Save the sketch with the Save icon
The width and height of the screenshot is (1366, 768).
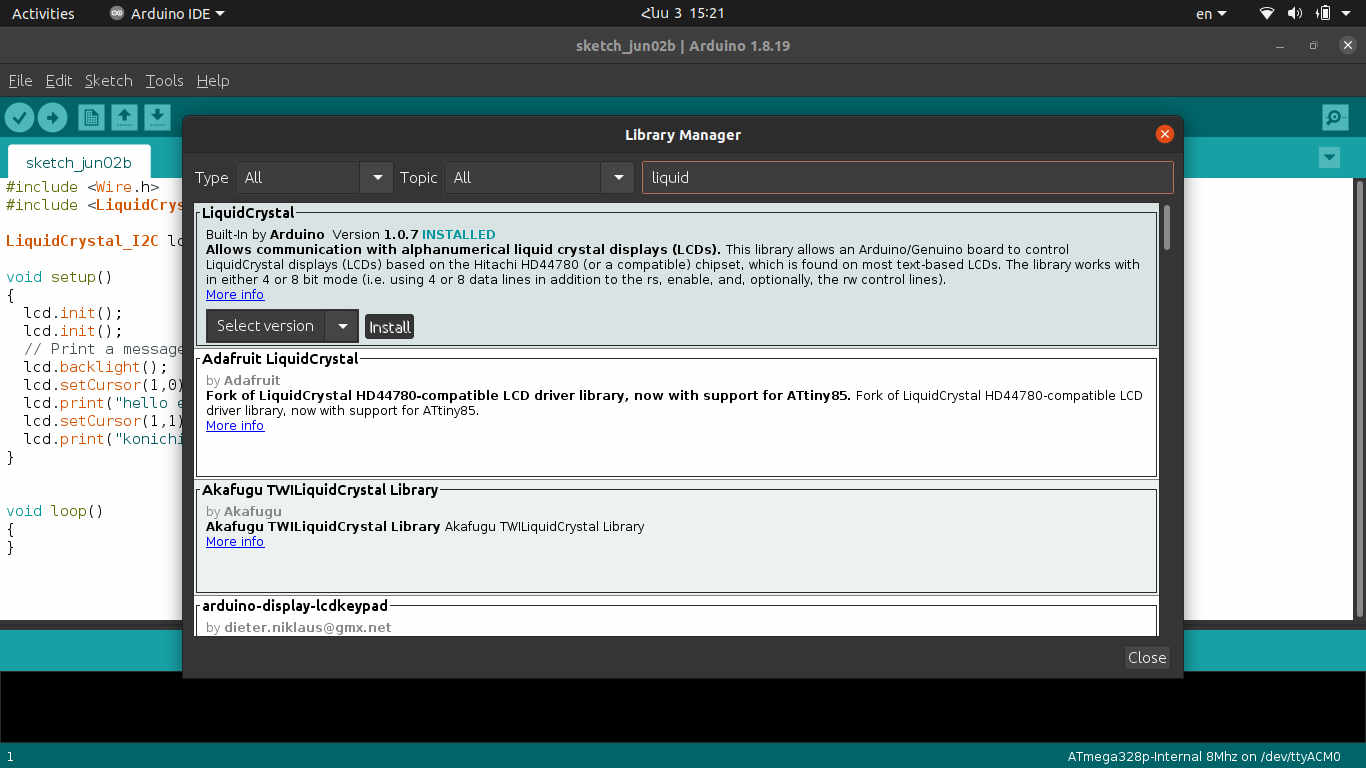pyautogui.click(x=157, y=118)
